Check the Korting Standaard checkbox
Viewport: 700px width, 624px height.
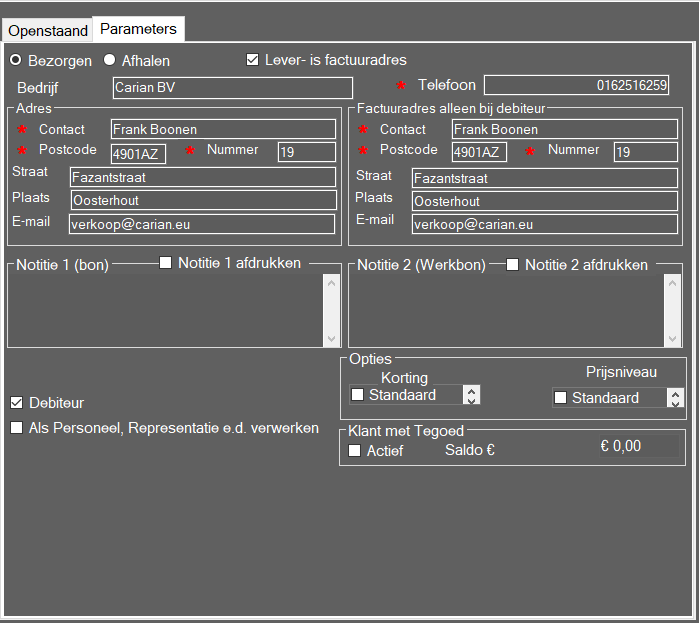tap(357, 395)
